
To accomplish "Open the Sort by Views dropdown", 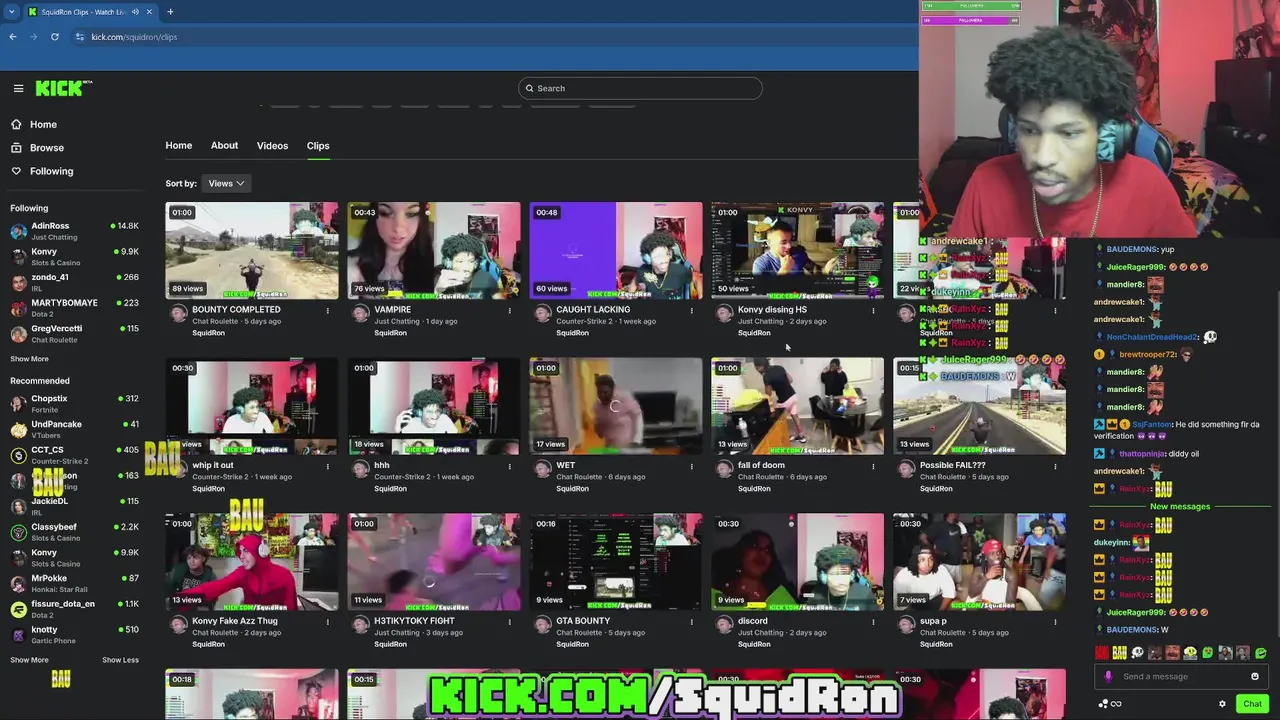I will coord(227,183).
